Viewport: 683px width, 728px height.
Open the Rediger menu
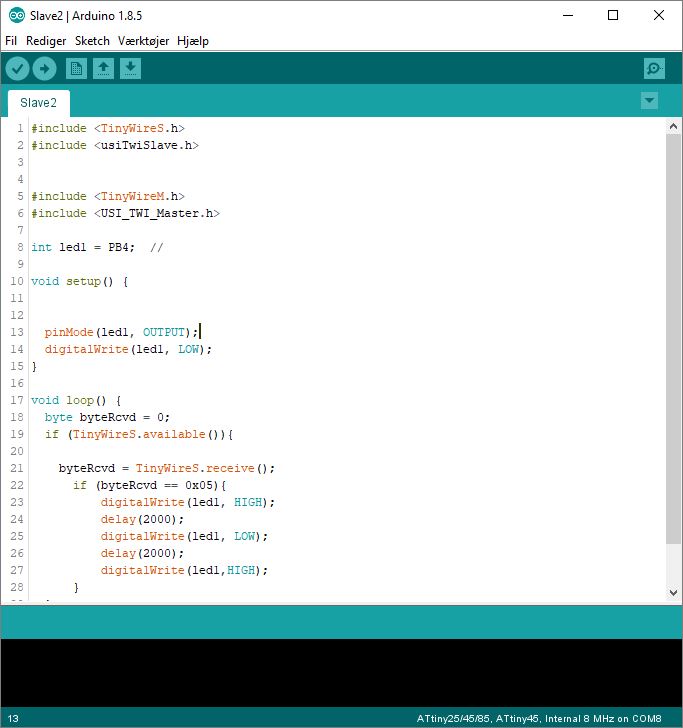click(46, 41)
